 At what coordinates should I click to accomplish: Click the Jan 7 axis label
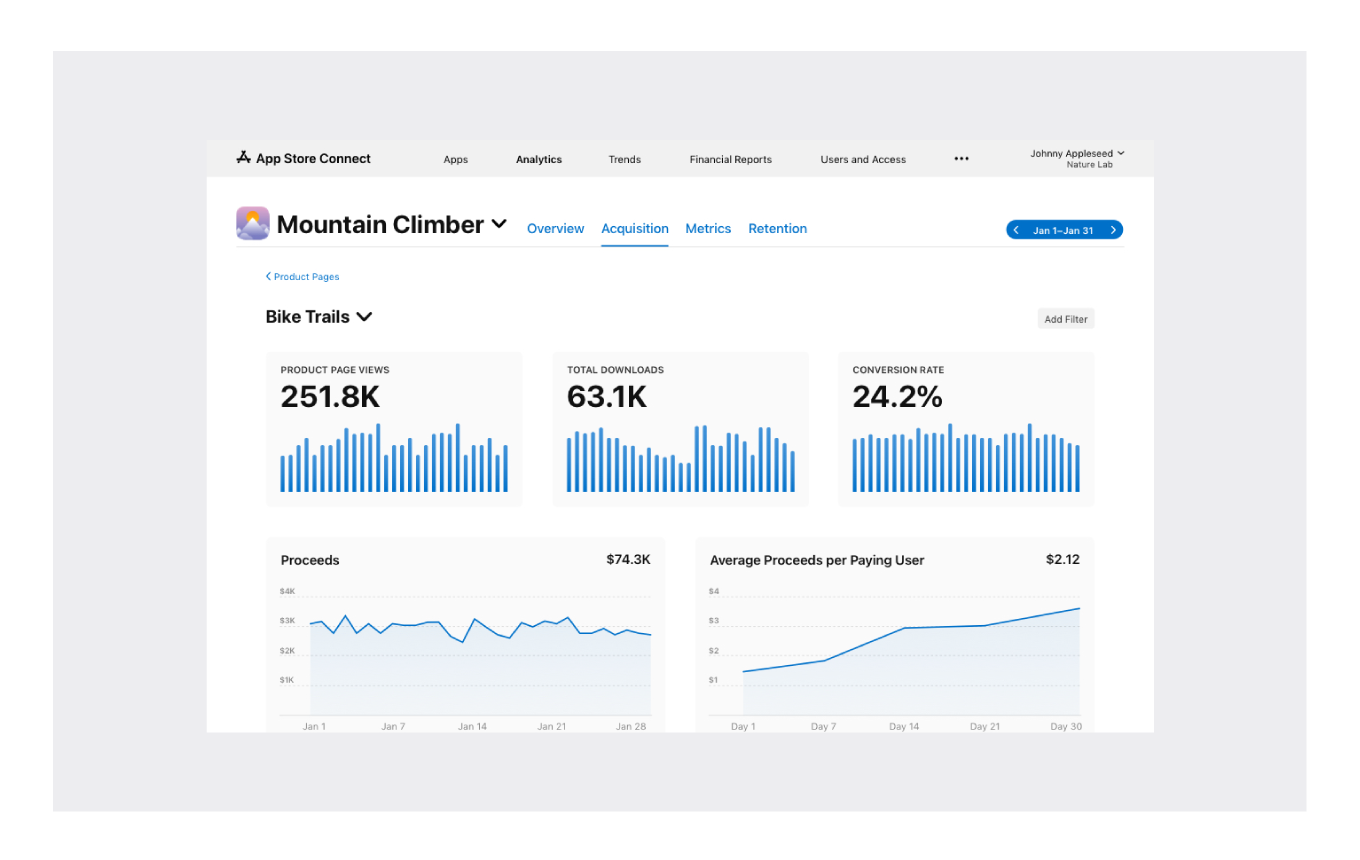click(x=393, y=727)
